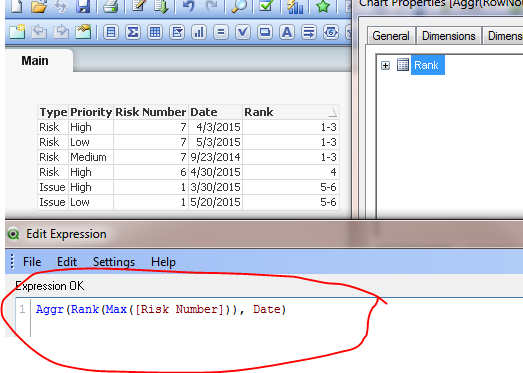Select date cell 4/3/2015
Viewport: 523px width, 373px height.
[x=215, y=127]
